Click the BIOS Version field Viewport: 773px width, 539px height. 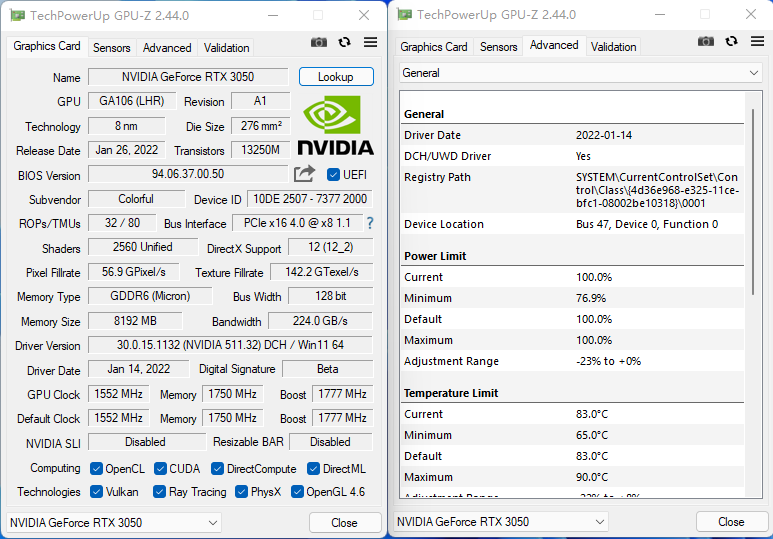188,174
